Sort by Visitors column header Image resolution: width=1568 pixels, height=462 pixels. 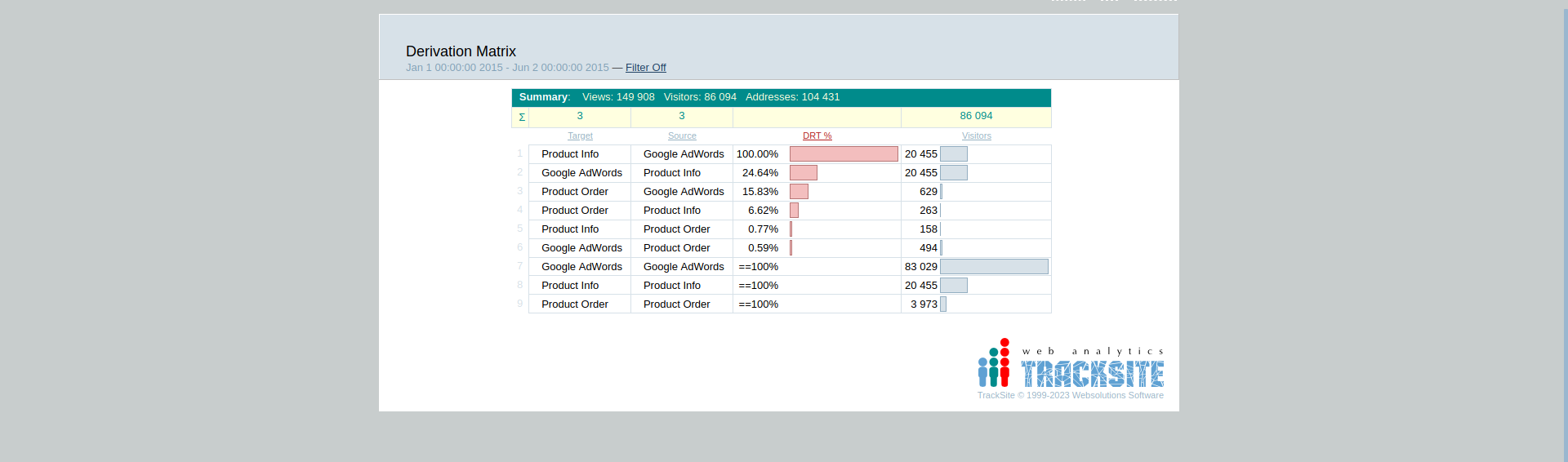click(x=976, y=136)
